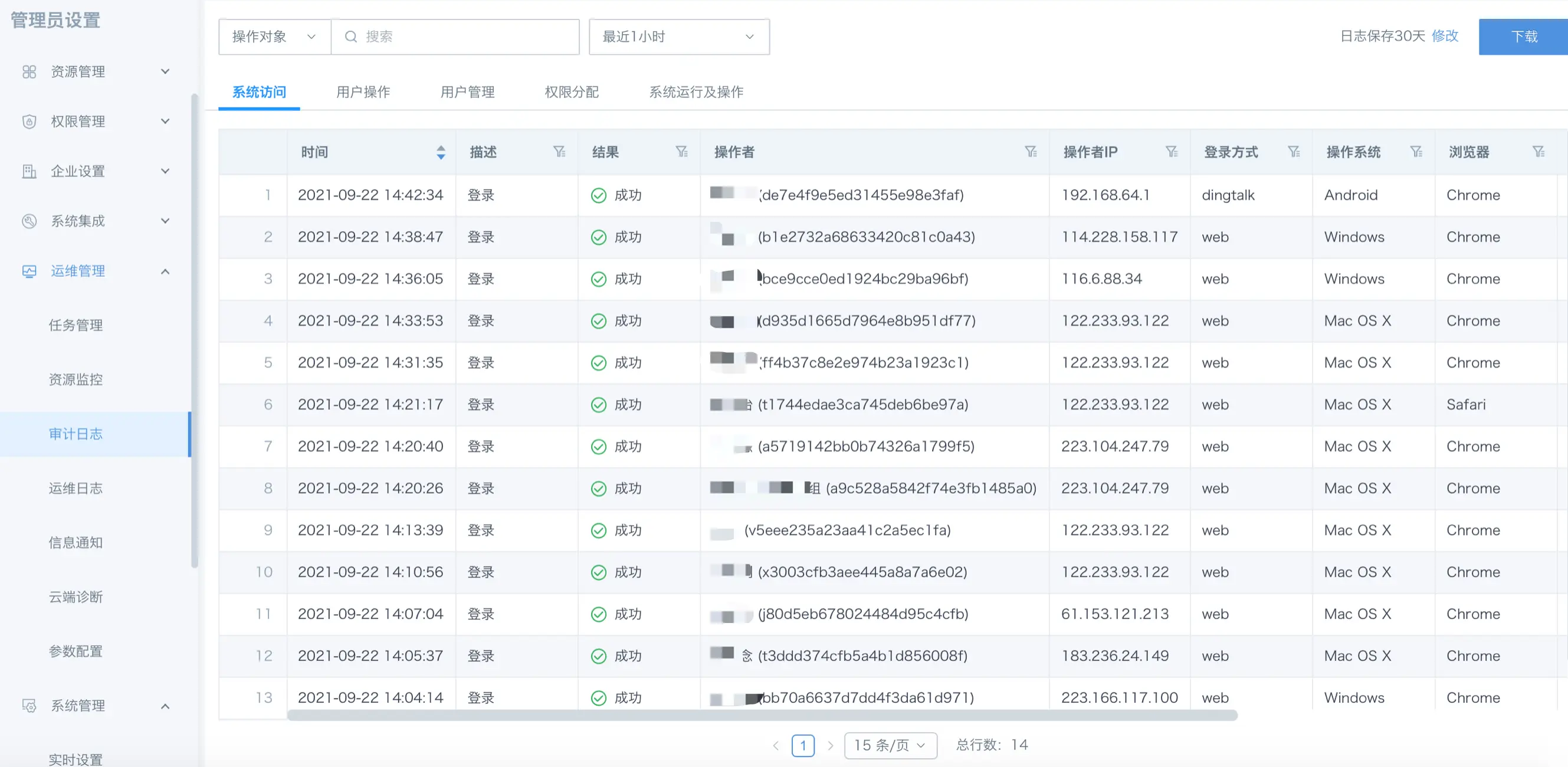The width and height of the screenshot is (1568, 767).
Task: Click IP 114.228.158.117 cell
Action: click(x=1120, y=237)
